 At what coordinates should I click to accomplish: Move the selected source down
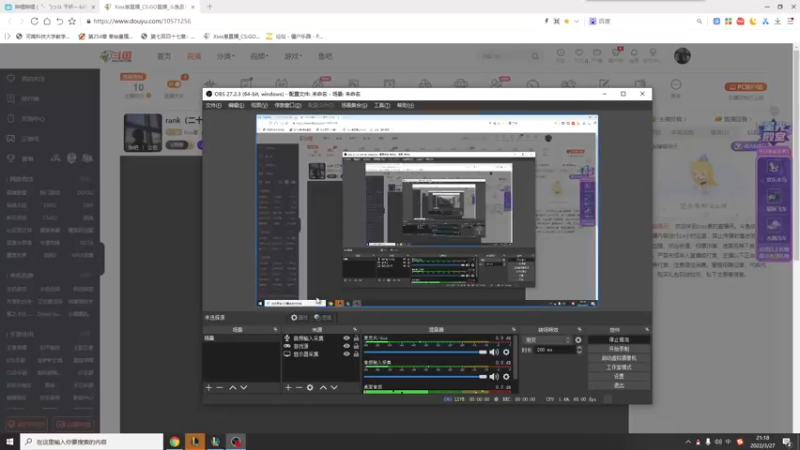click(x=334, y=388)
